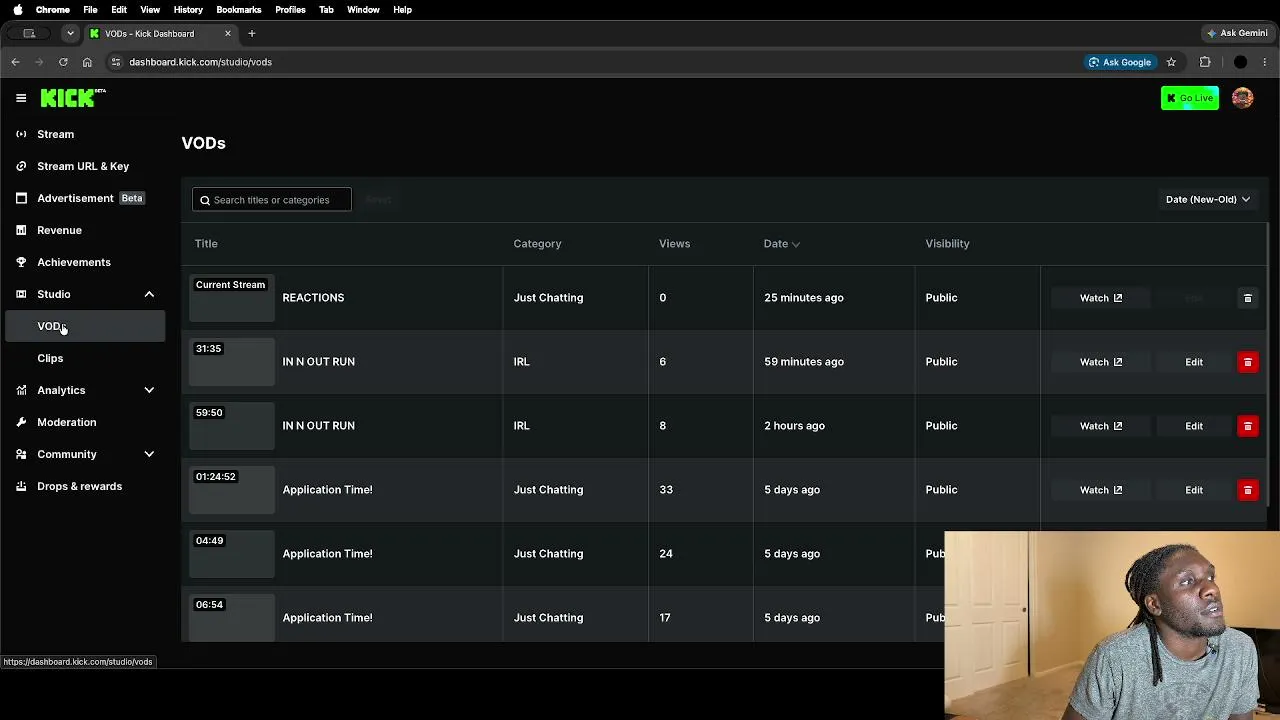This screenshot has height=720, width=1280.
Task: Open the 04:49 VOD thumbnail
Action: (232, 554)
